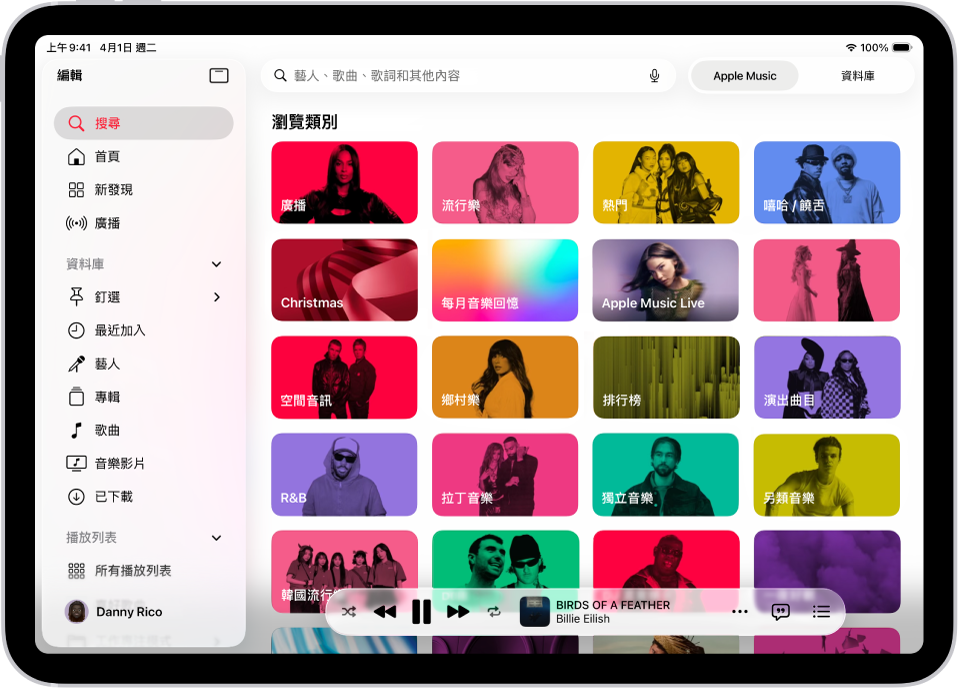Click the album stack icon for 專輯
Image resolution: width=963 pixels, height=689 pixels.
(76, 397)
